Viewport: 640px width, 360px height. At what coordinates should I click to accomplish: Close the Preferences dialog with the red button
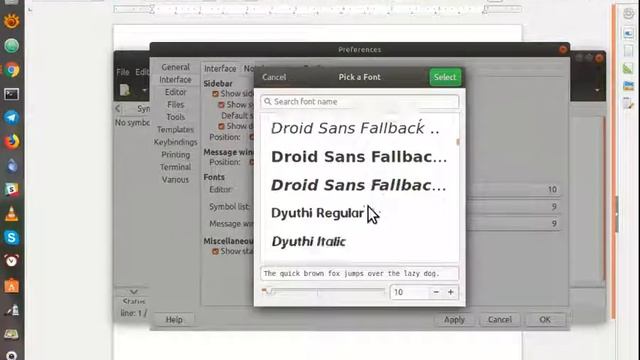tap(563, 49)
